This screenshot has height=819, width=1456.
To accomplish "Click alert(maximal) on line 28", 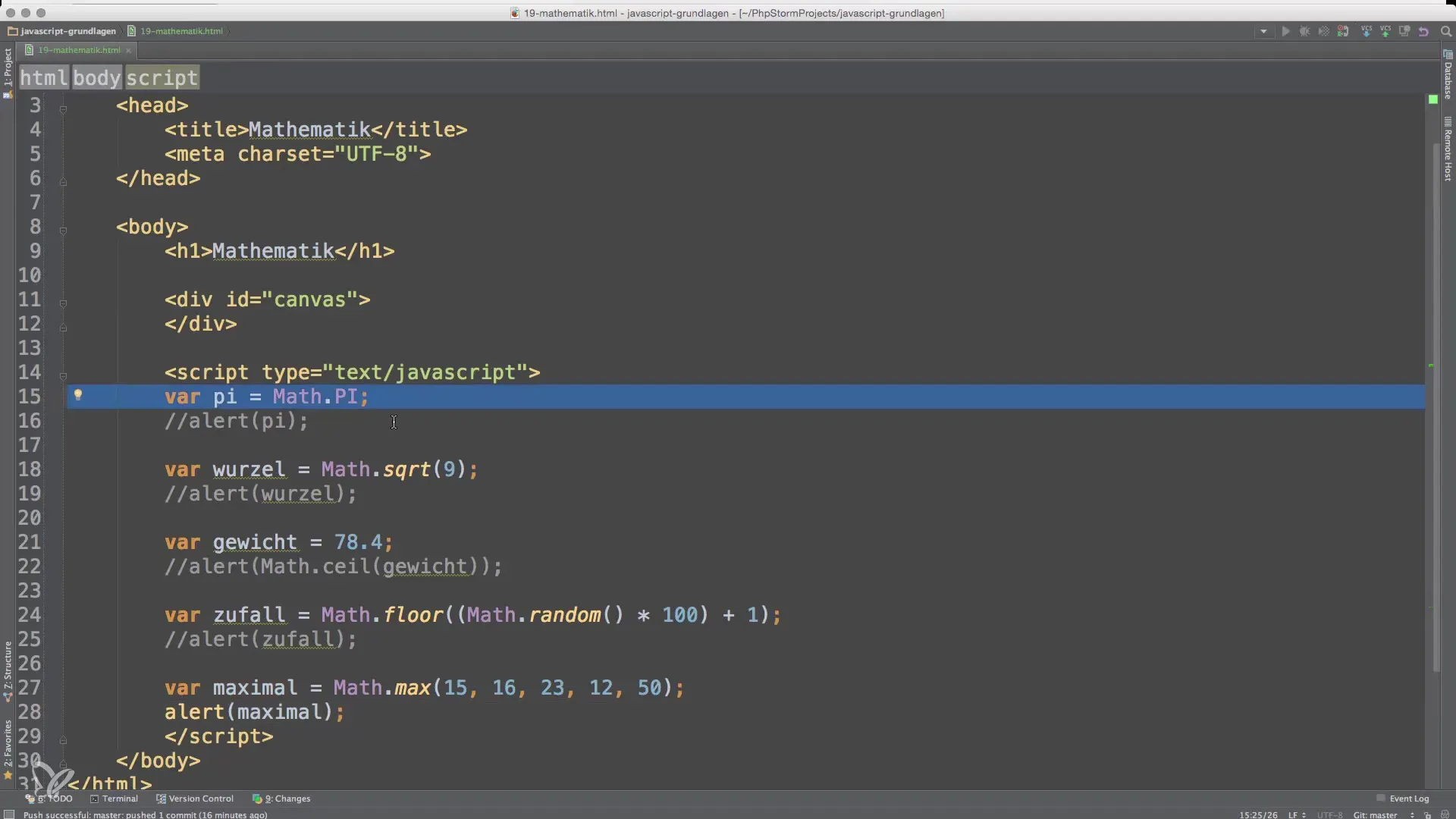I will click(x=249, y=712).
